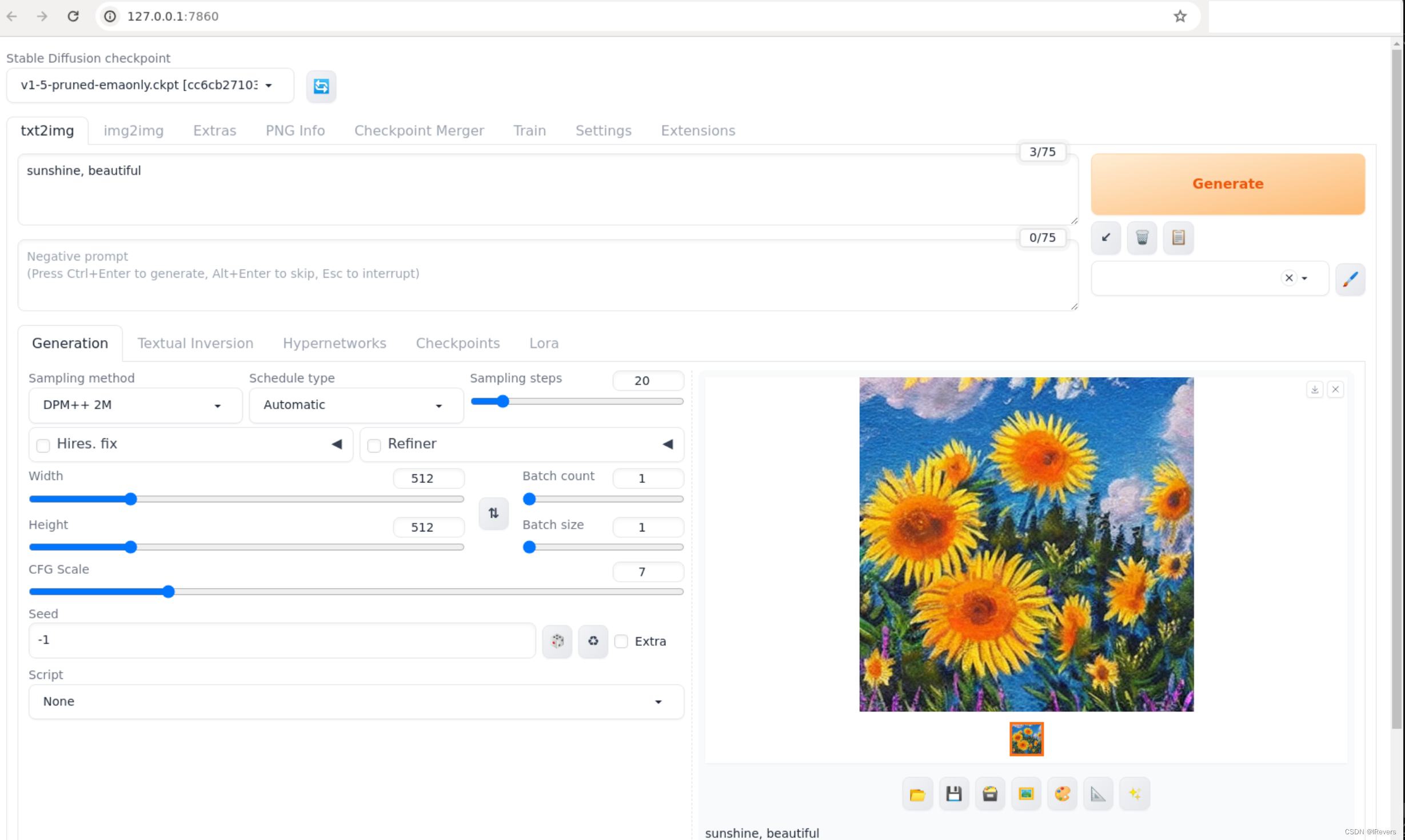
Task: Open the Lora tab
Action: coord(544,343)
